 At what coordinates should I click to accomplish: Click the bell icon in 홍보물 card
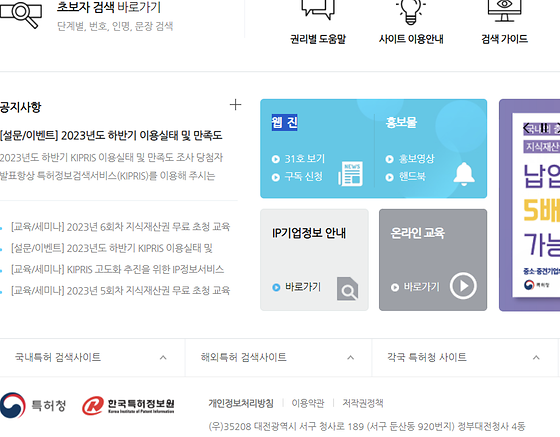(x=464, y=174)
